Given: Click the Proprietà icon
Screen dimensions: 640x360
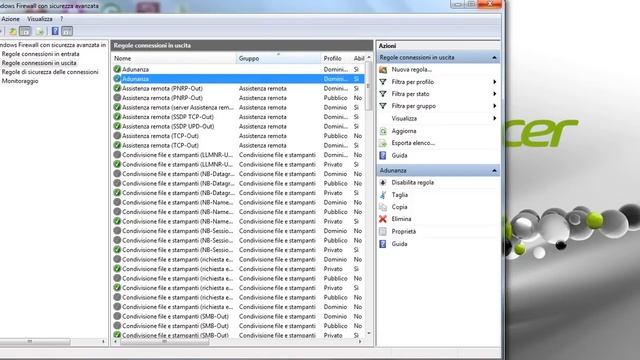Looking at the screenshot, I should [x=383, y=231].
